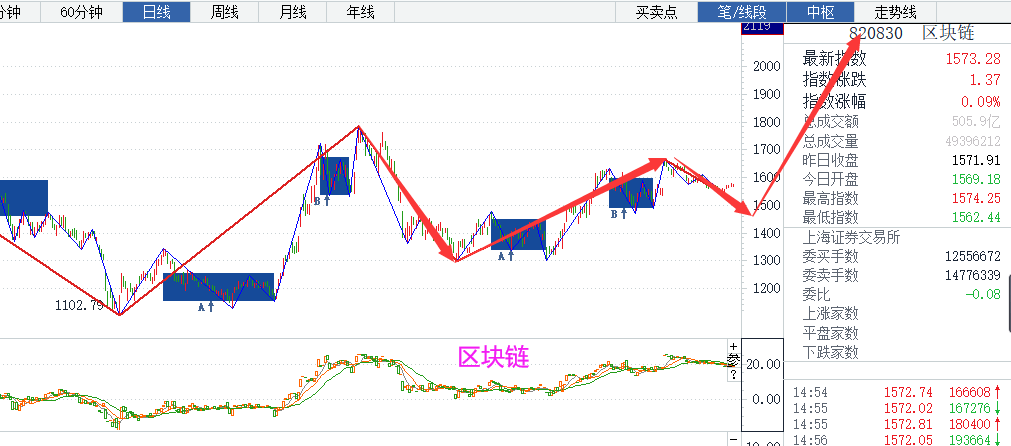Screen dimensions: 1011x446
Task: Click the 1800 price axis label
Action: [766, 122]
